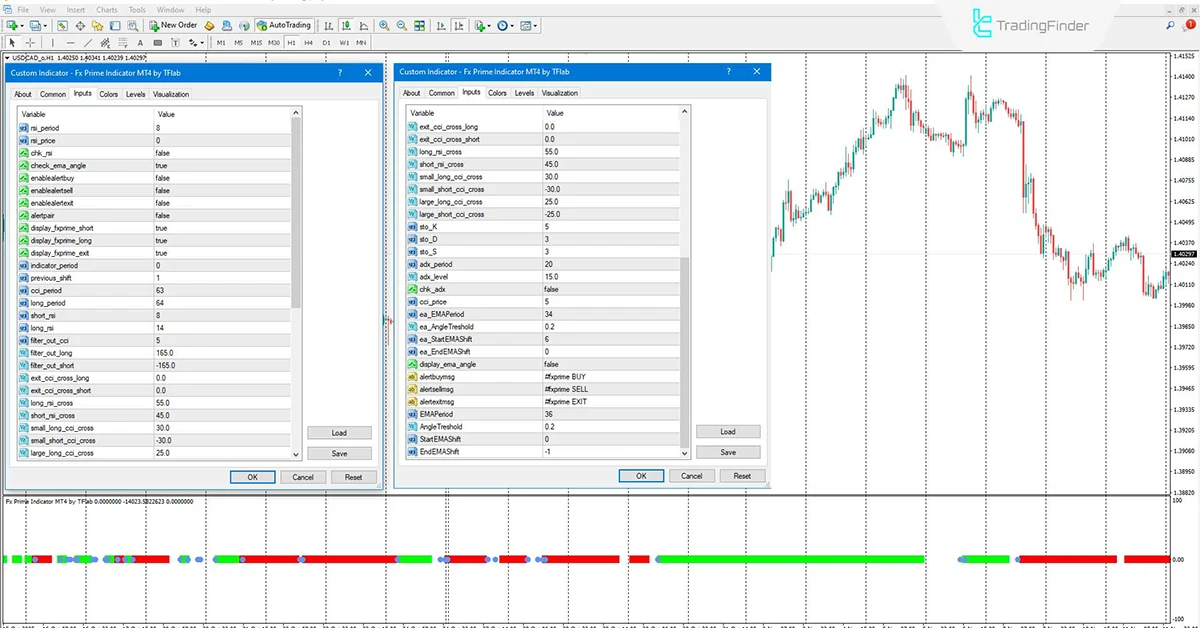Click Save in the right indicator dialog
This screenshot has width=1200, height=628.
point(728,452)
